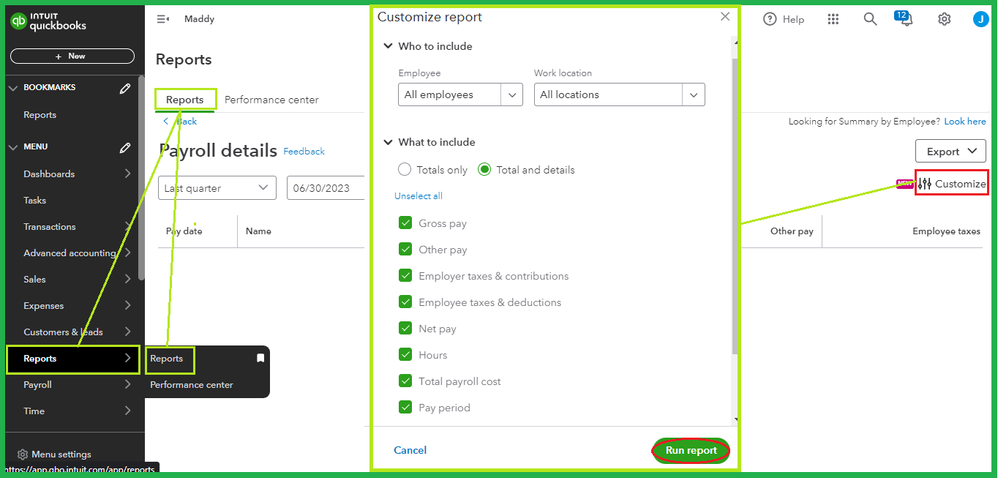Uncheck the Other pay checkbox
998x478 pixels.
coord(405,250)
